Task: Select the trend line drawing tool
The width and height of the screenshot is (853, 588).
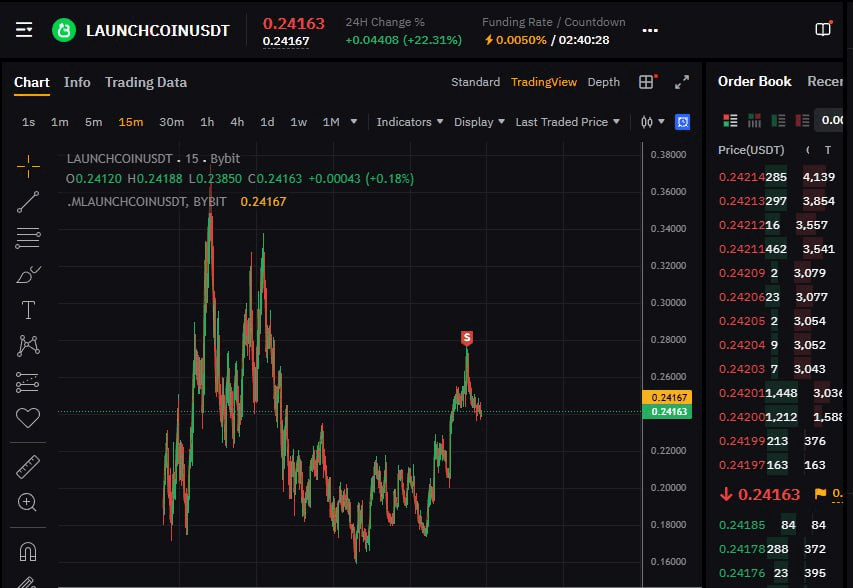Action: [28, 202]
